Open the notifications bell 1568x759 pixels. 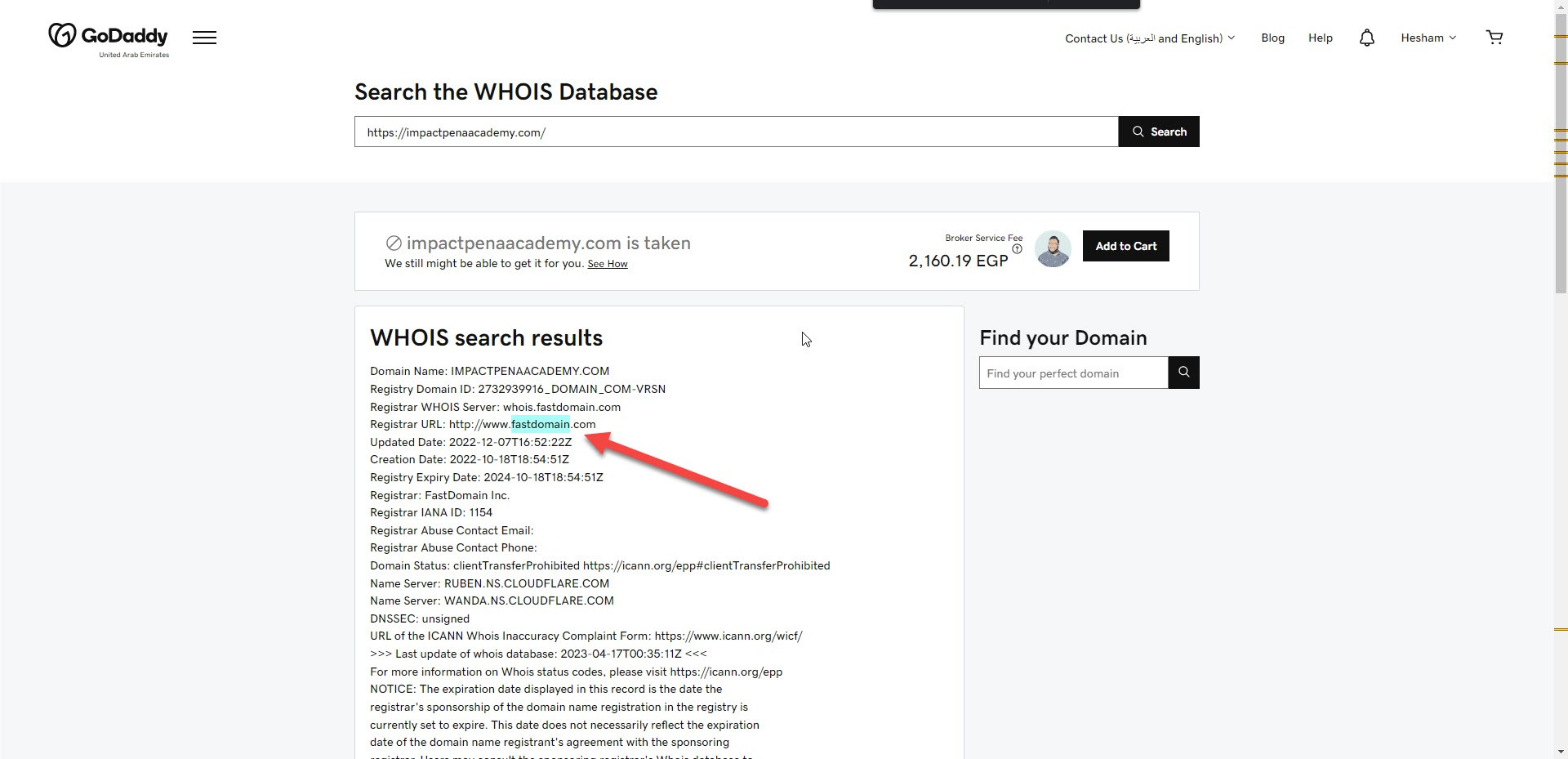tap(1366, 38)
